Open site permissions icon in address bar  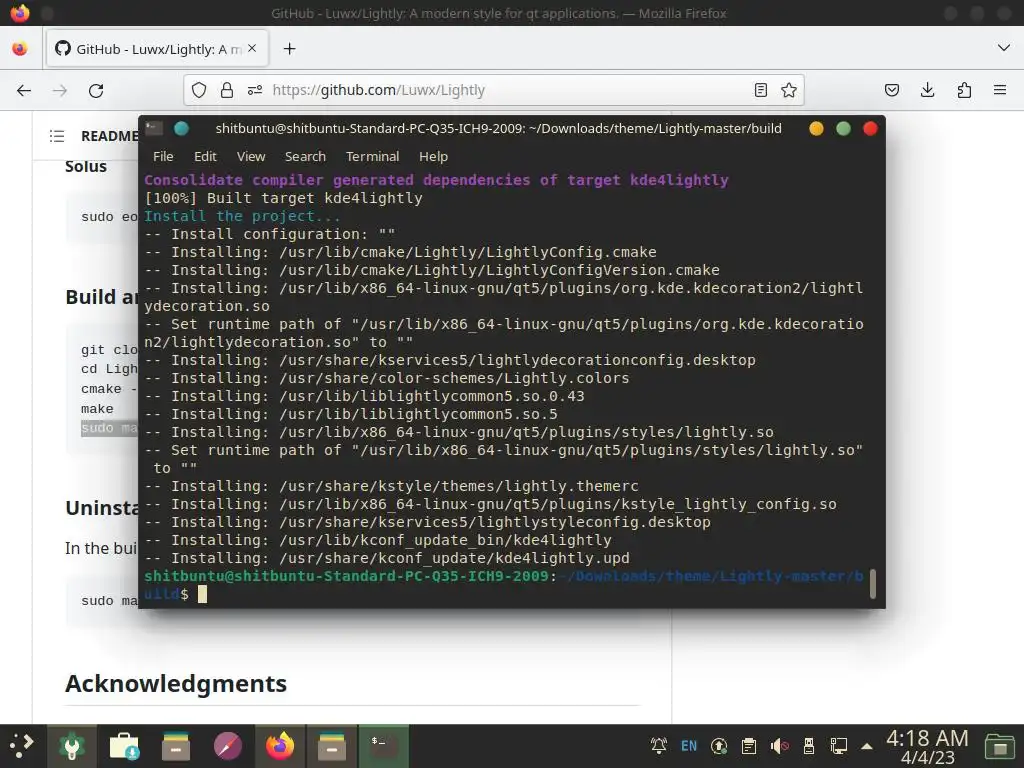(x=255, y=90)
